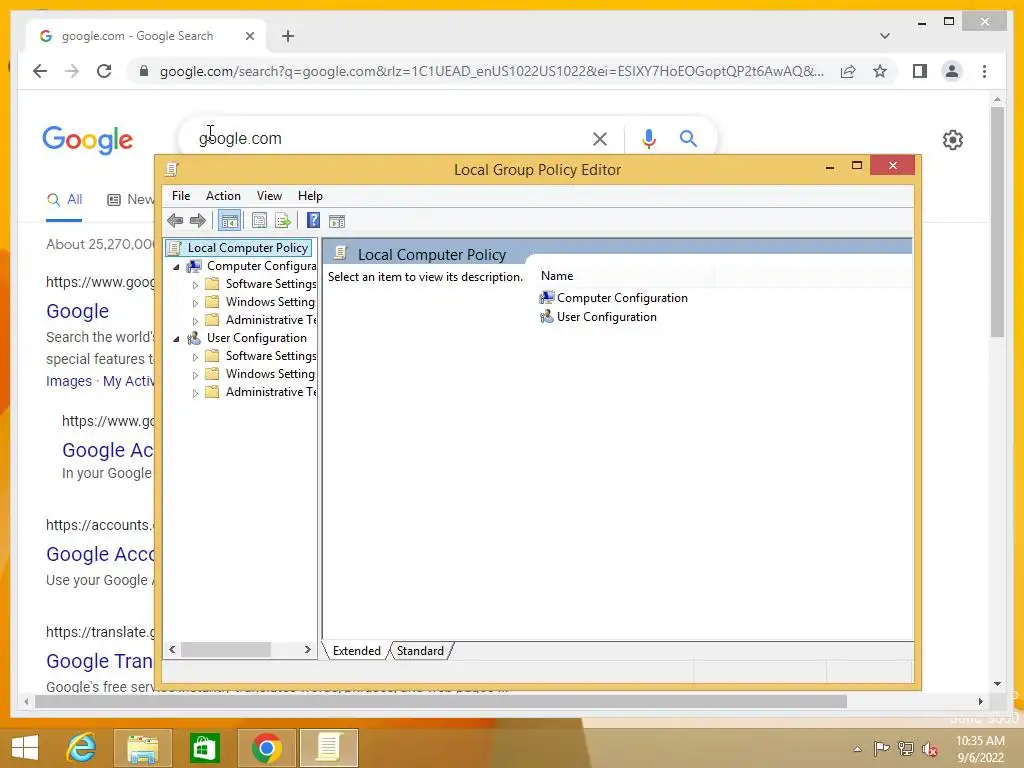Select User Configuration in the right list
Image resolution: width=1024 pixels, height=768 pixels.
[598, 317]
